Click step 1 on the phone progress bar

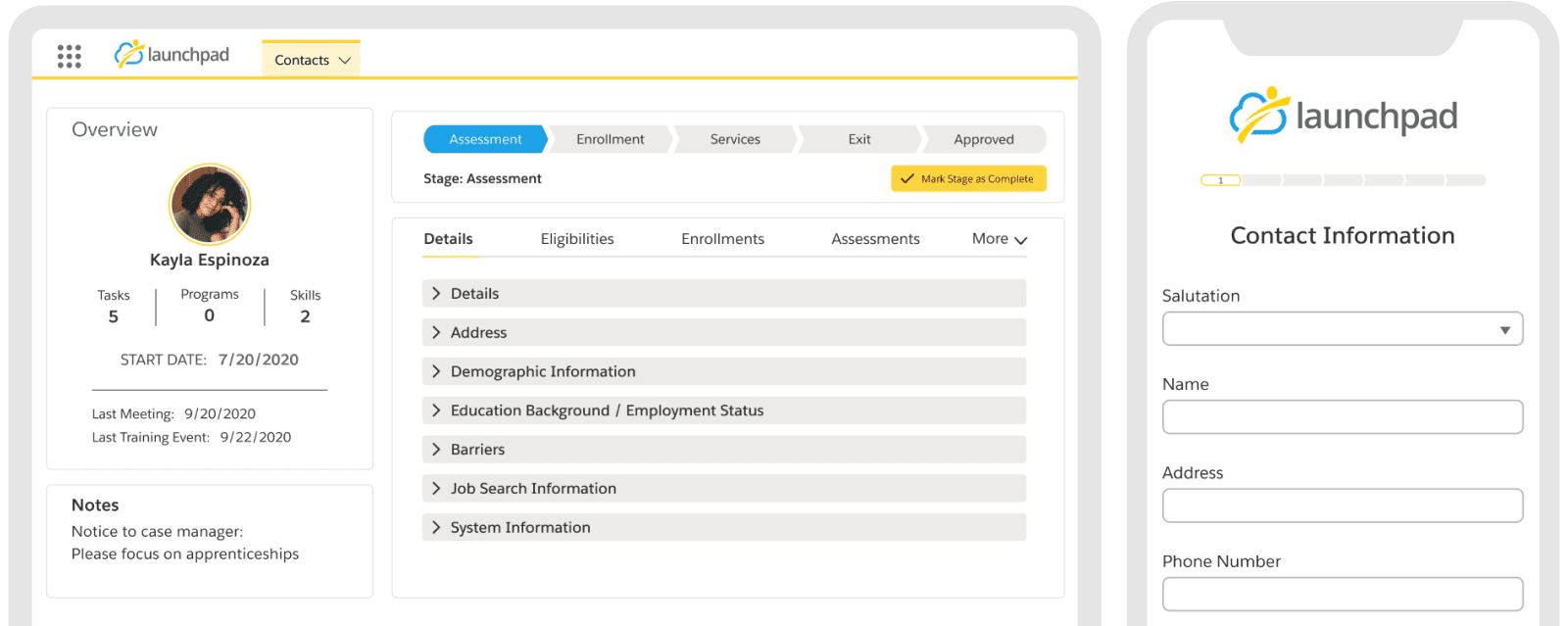pyautogui.click(x=1221, y=180)
